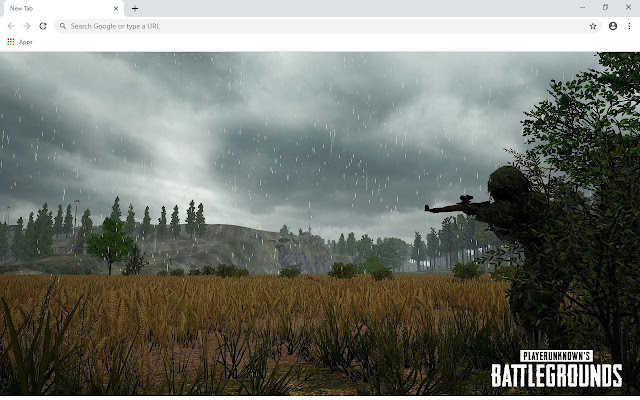Open a new tab with the plus button
Image resolution: width=640 pixels, height=400 pixels.
[135, 8]
